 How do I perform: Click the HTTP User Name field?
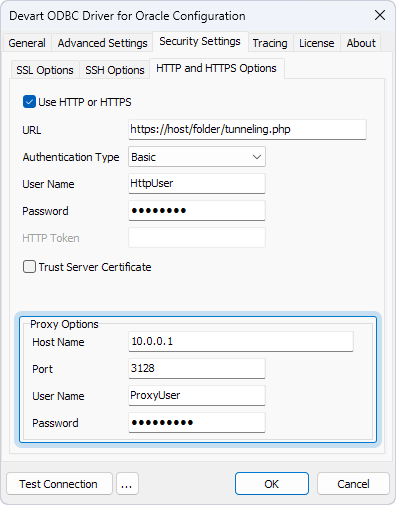[x=197, y=183]
